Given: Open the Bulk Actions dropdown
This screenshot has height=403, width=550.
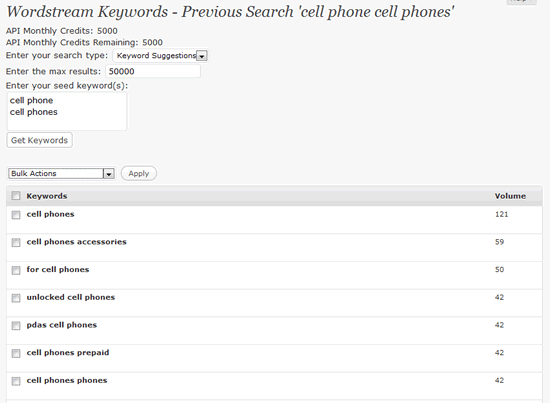Looking at the screenshot, I should pos(61,174).
